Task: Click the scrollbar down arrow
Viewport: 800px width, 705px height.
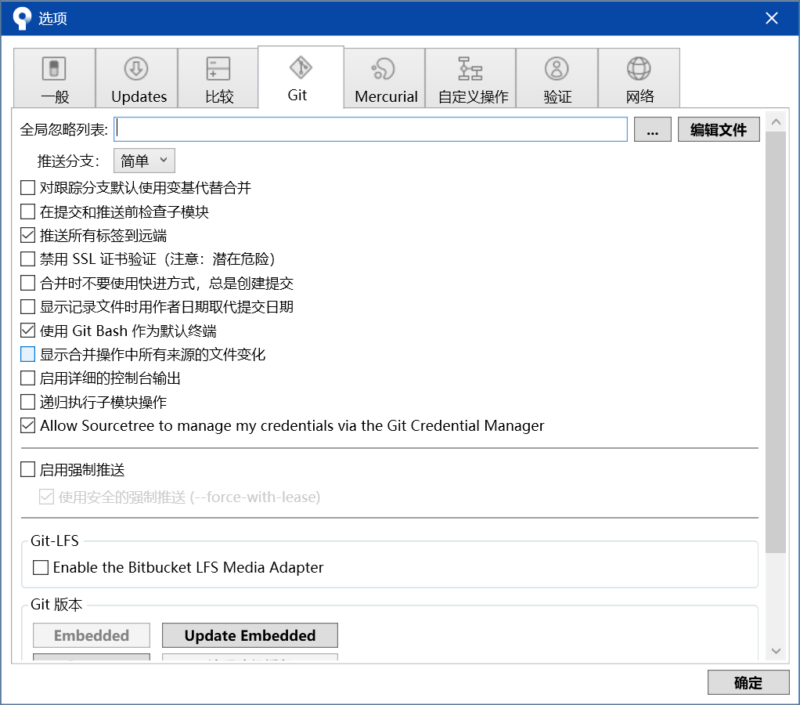Action: coord(776,651)
